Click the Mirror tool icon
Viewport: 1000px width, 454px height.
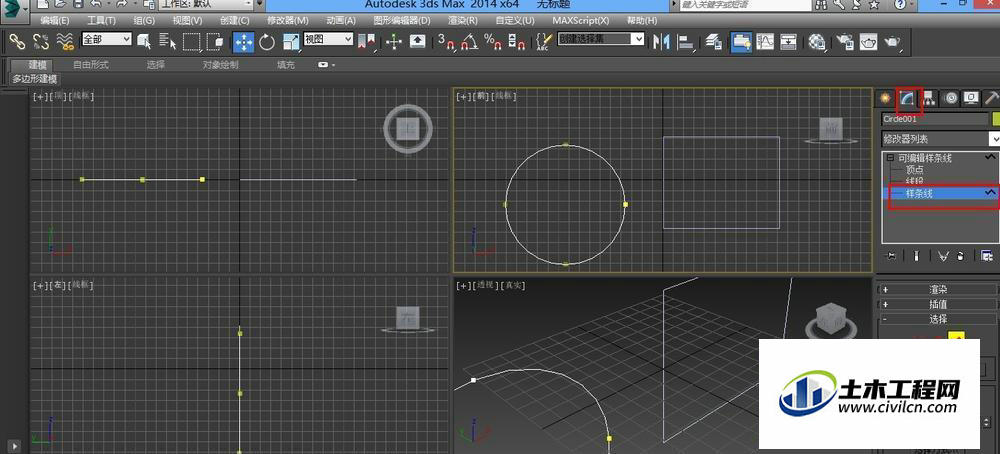point(661,42)
